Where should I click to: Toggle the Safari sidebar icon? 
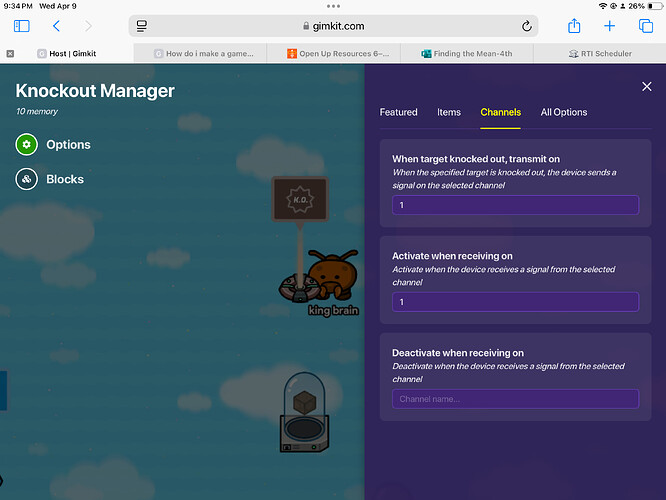[x=21, y=26]
